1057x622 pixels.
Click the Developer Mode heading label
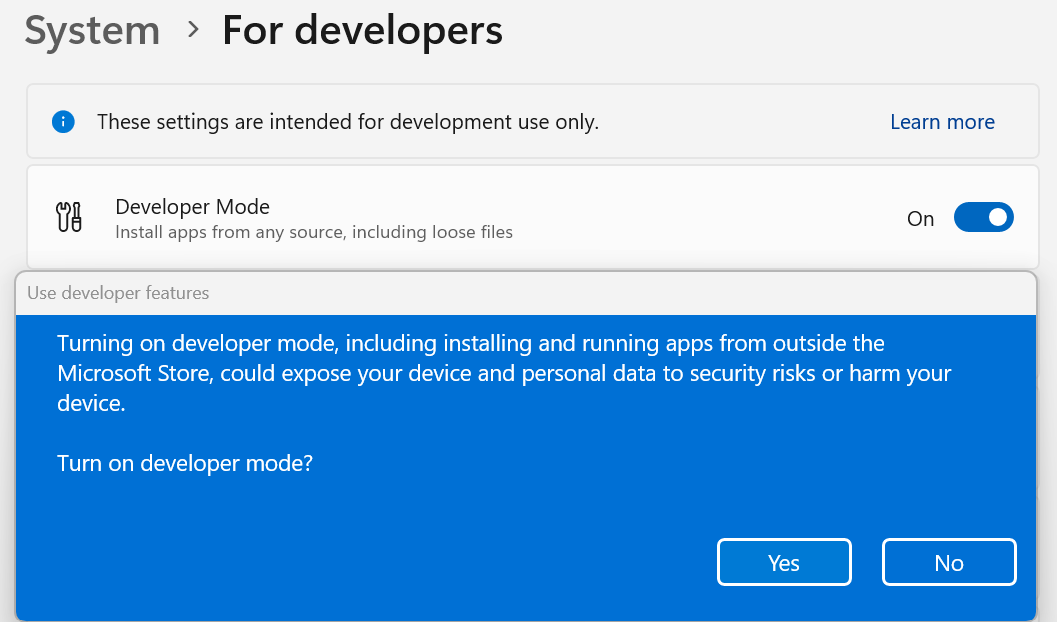192,207
